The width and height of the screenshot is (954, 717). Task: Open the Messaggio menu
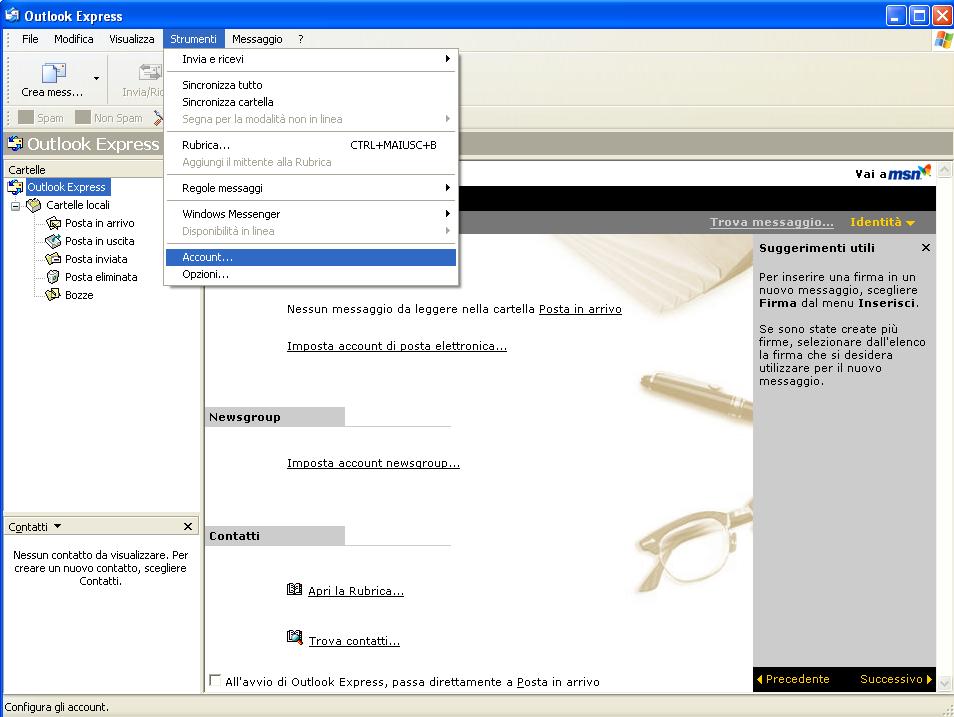(x=257, y=39)
